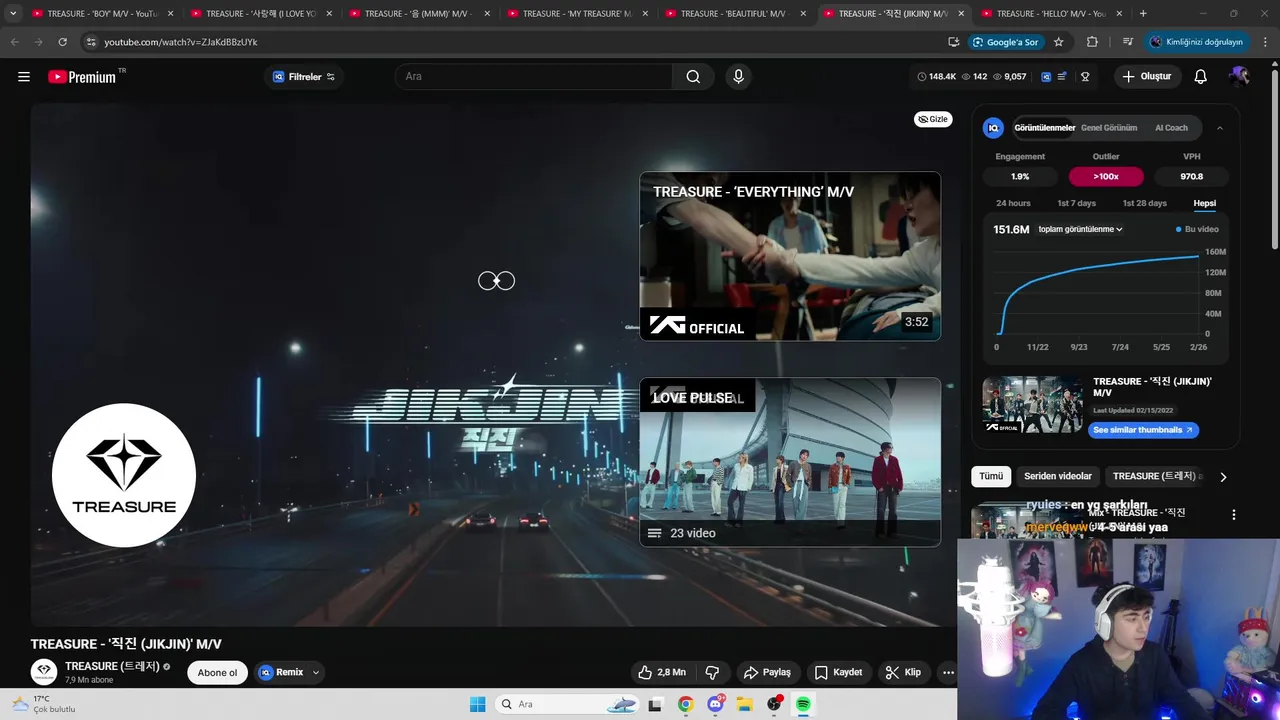This screenshot has height=720, width=1280.
Task: Switch to the AI Coach tab
Action: (x=1171, y=128)
